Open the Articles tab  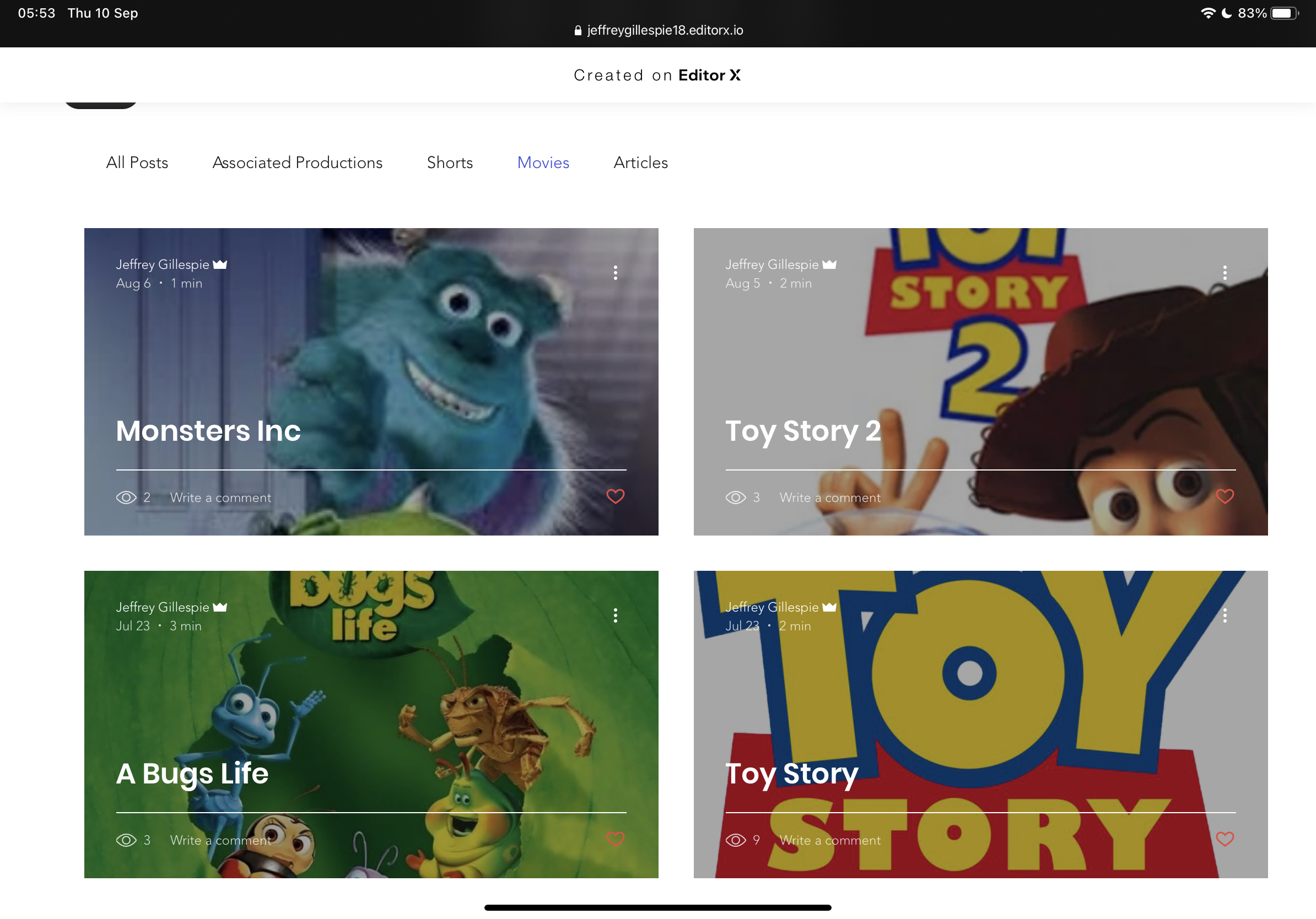pos(641,163)
